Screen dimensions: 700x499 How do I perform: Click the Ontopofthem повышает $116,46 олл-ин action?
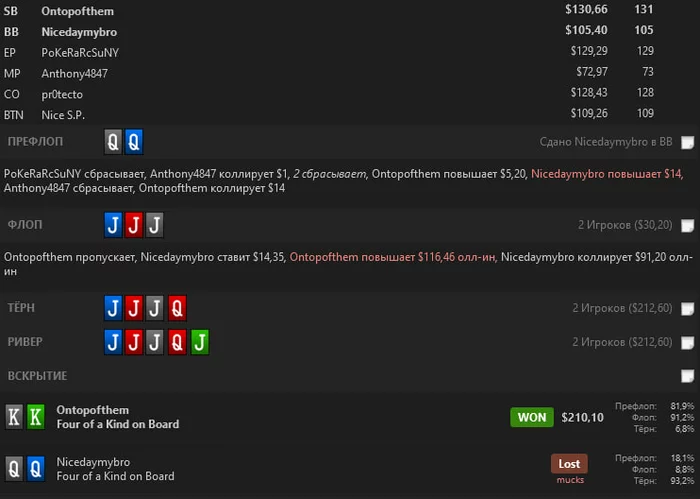point(393,257)
